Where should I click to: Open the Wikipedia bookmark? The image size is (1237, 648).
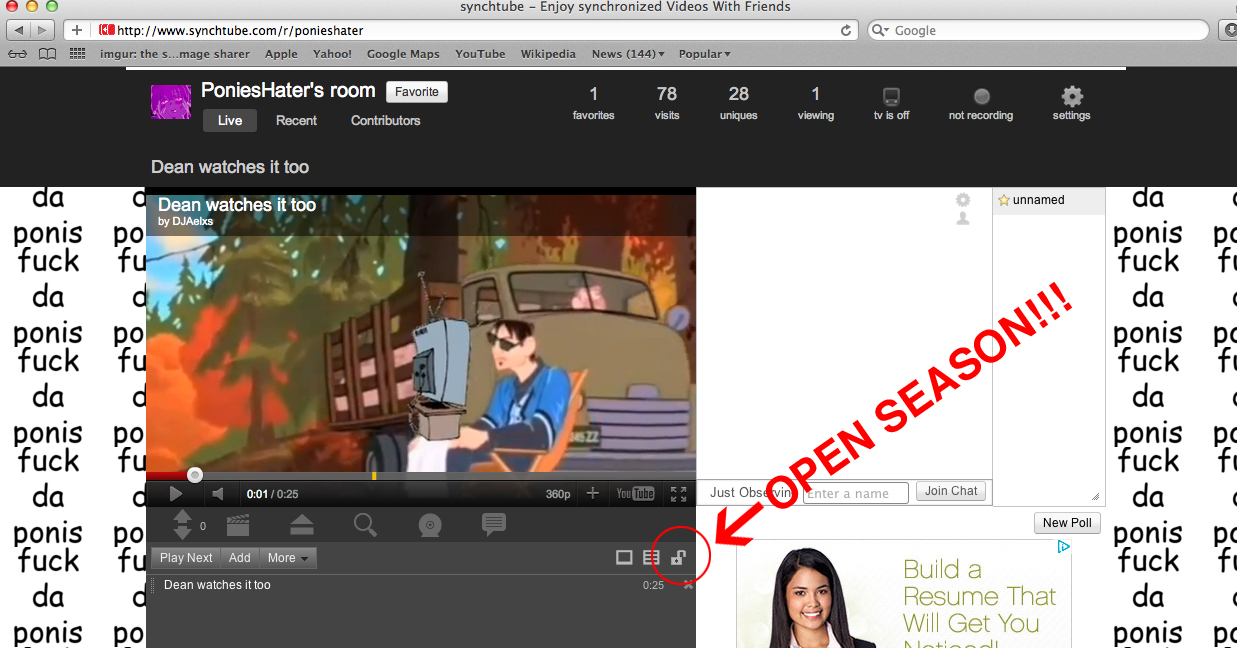(x=548, y=54)
